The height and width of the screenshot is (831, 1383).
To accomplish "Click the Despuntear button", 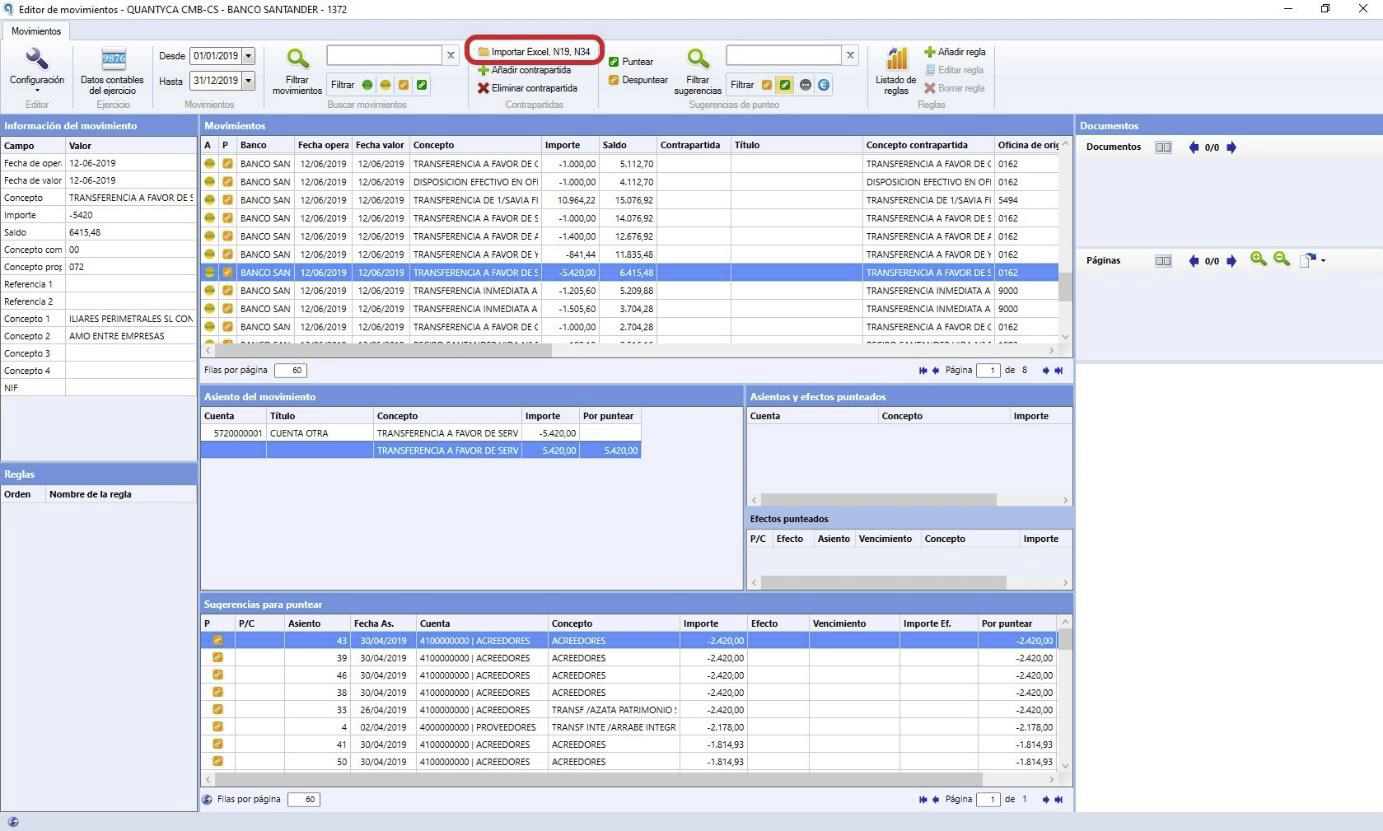I will 638,80.
